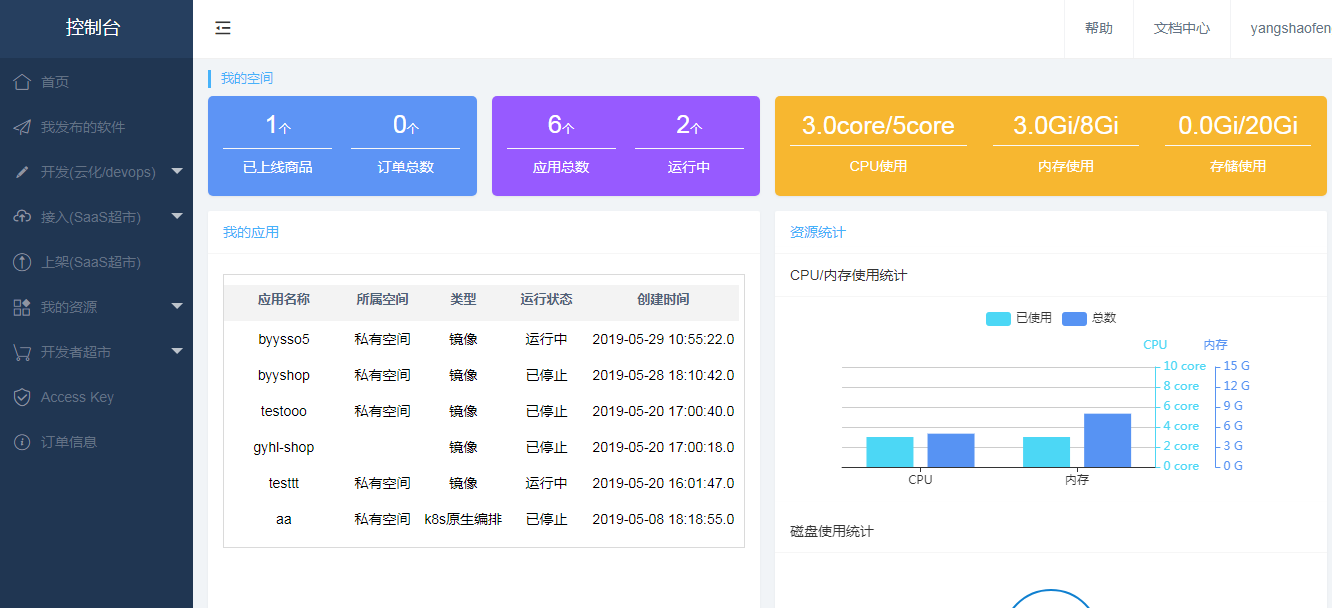
Task: Open the 上架(SaaS超市) menu item
Action: tap(96, 262)
